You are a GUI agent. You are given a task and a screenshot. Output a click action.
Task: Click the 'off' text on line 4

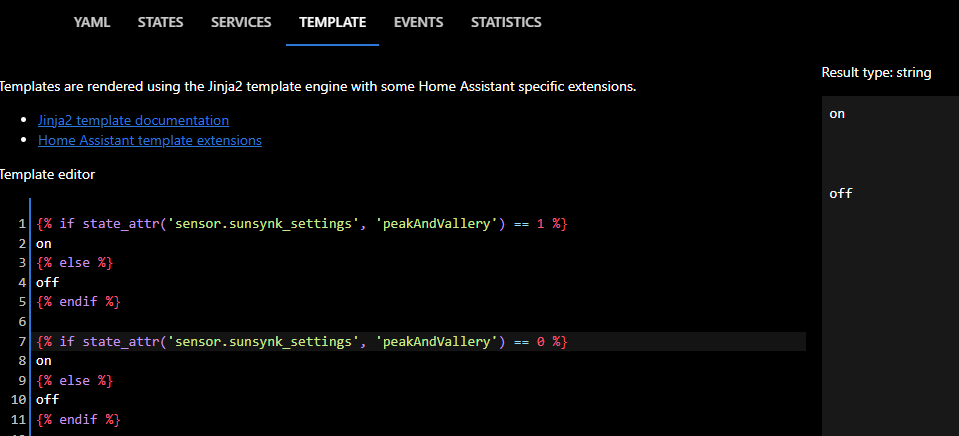pos(47,283)
